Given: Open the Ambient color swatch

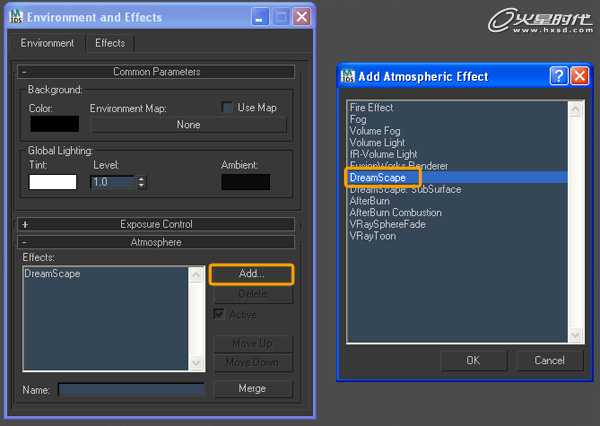Looking at the screenshot, I should click(246, 182).
